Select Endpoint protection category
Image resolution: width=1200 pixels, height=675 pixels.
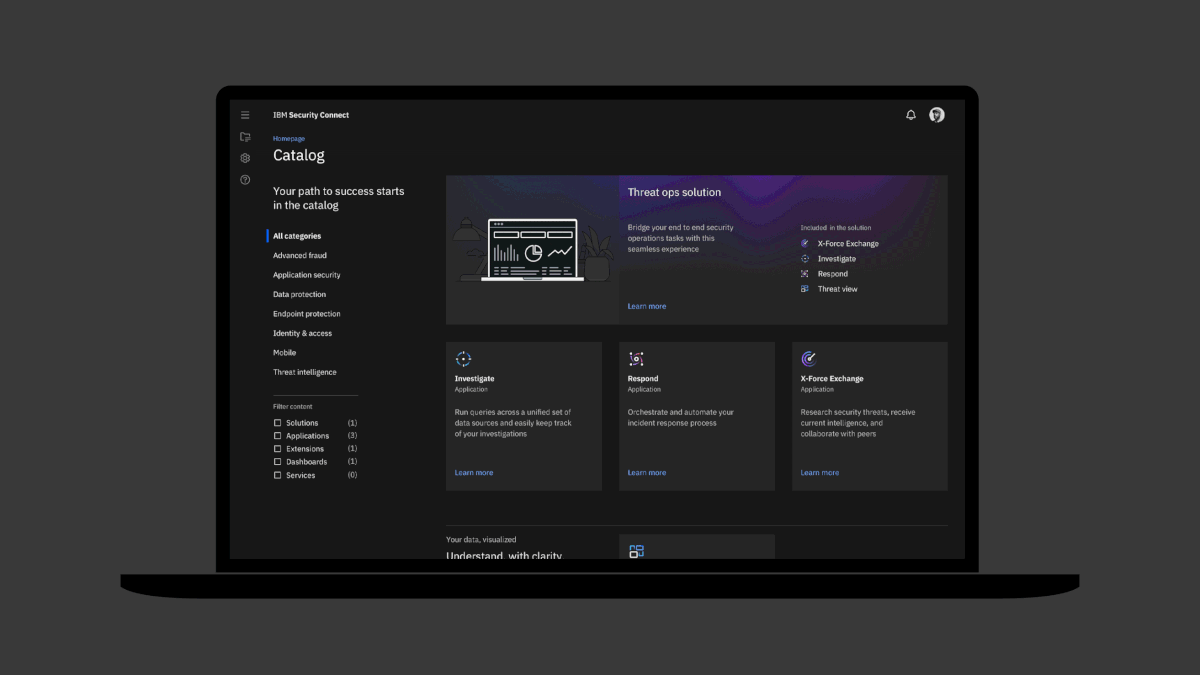(307, 314)
